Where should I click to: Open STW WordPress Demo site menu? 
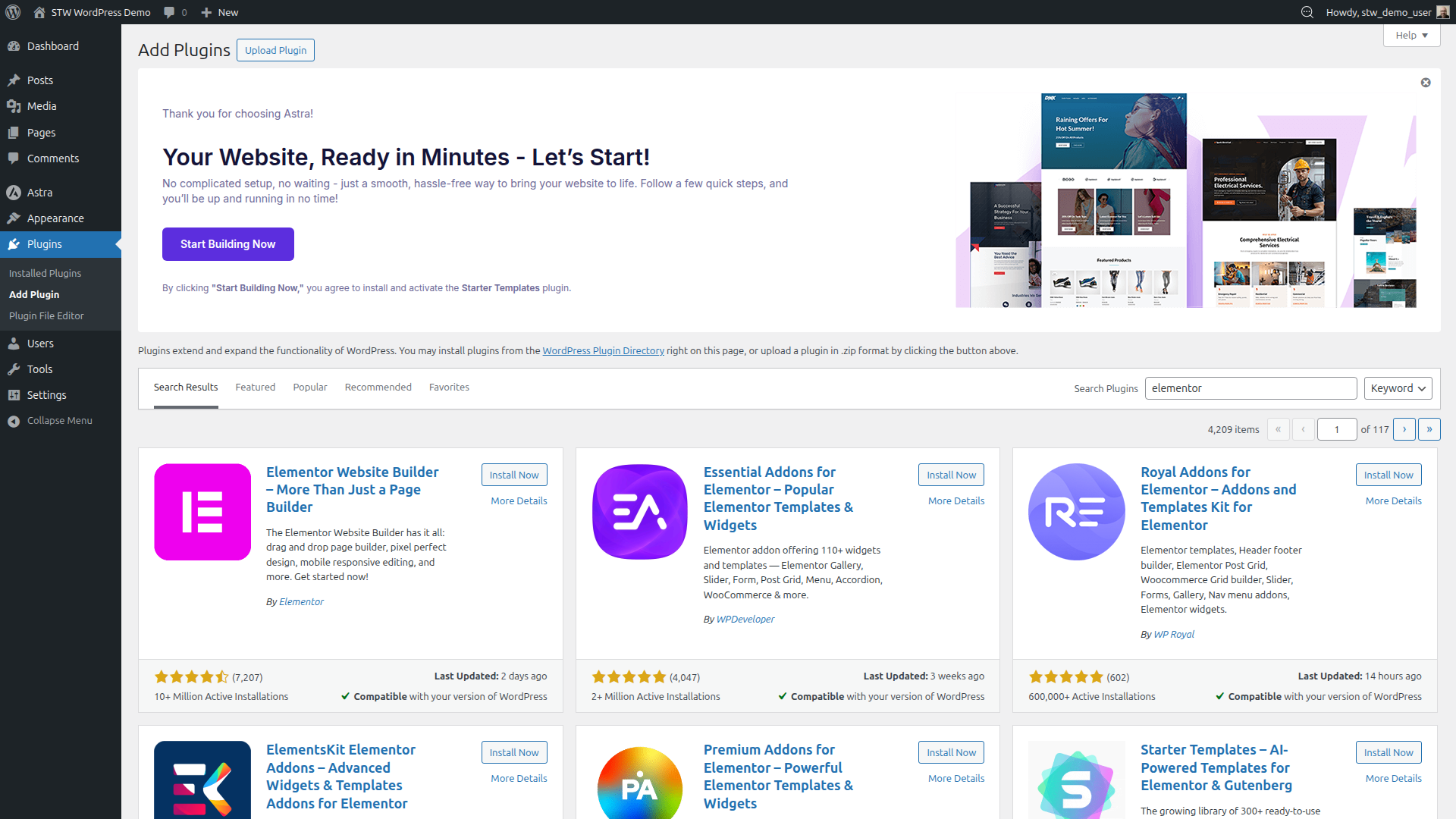(x=92, y=12)
